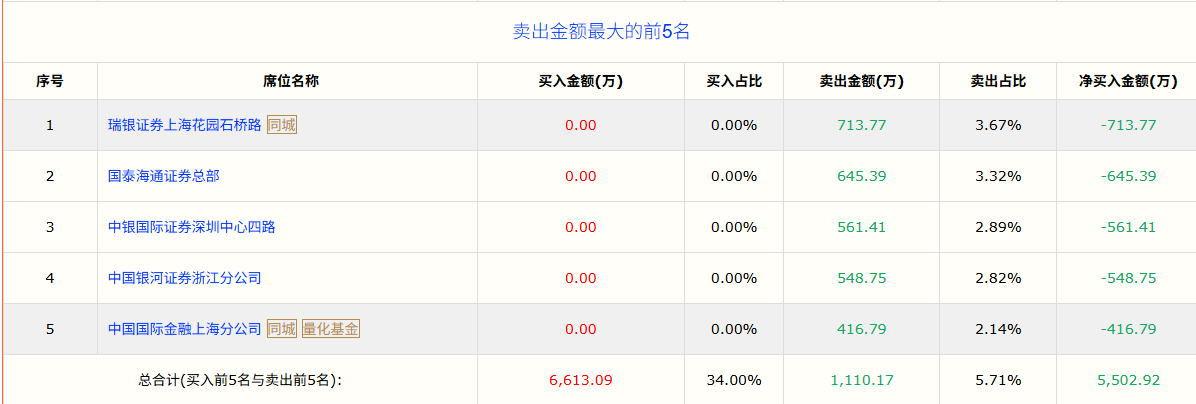The height and width of the screenshot is (404, 1196).
Task: Click the 量化基金 tag in row 5
Action: [x=330, y=329]
